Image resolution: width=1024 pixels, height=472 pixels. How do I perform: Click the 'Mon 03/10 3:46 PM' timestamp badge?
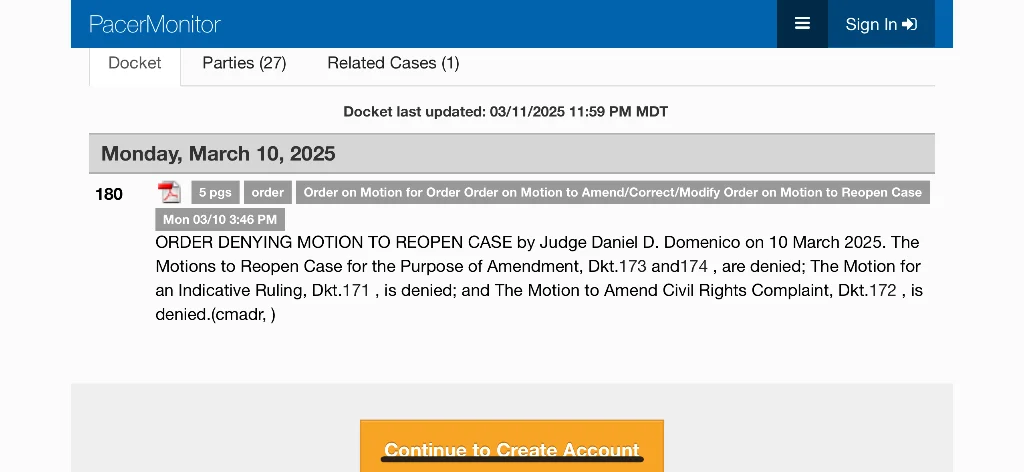(x=220, y=220)
